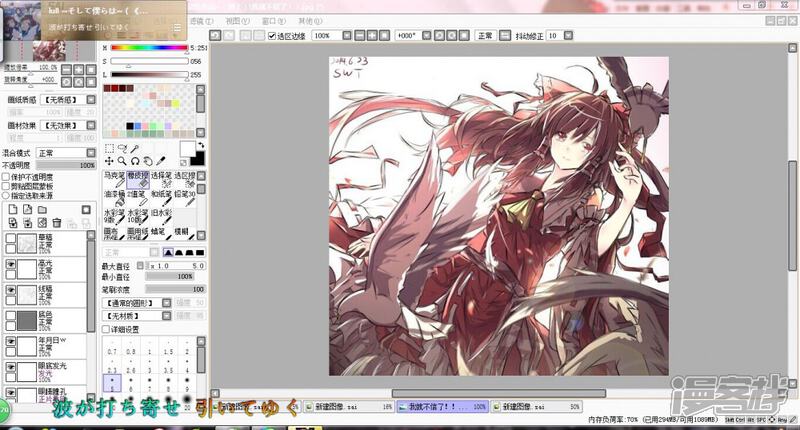Enable 详细设置 checkbox
800x430 pixels.
pyautogui.click(x=106, y=330)
